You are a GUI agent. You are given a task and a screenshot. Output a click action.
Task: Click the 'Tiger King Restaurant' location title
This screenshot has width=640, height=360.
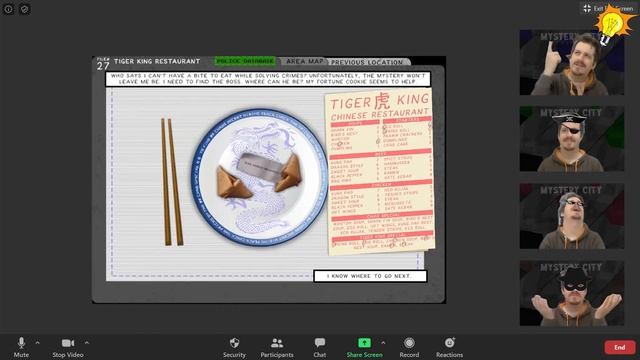click(157, 61)
